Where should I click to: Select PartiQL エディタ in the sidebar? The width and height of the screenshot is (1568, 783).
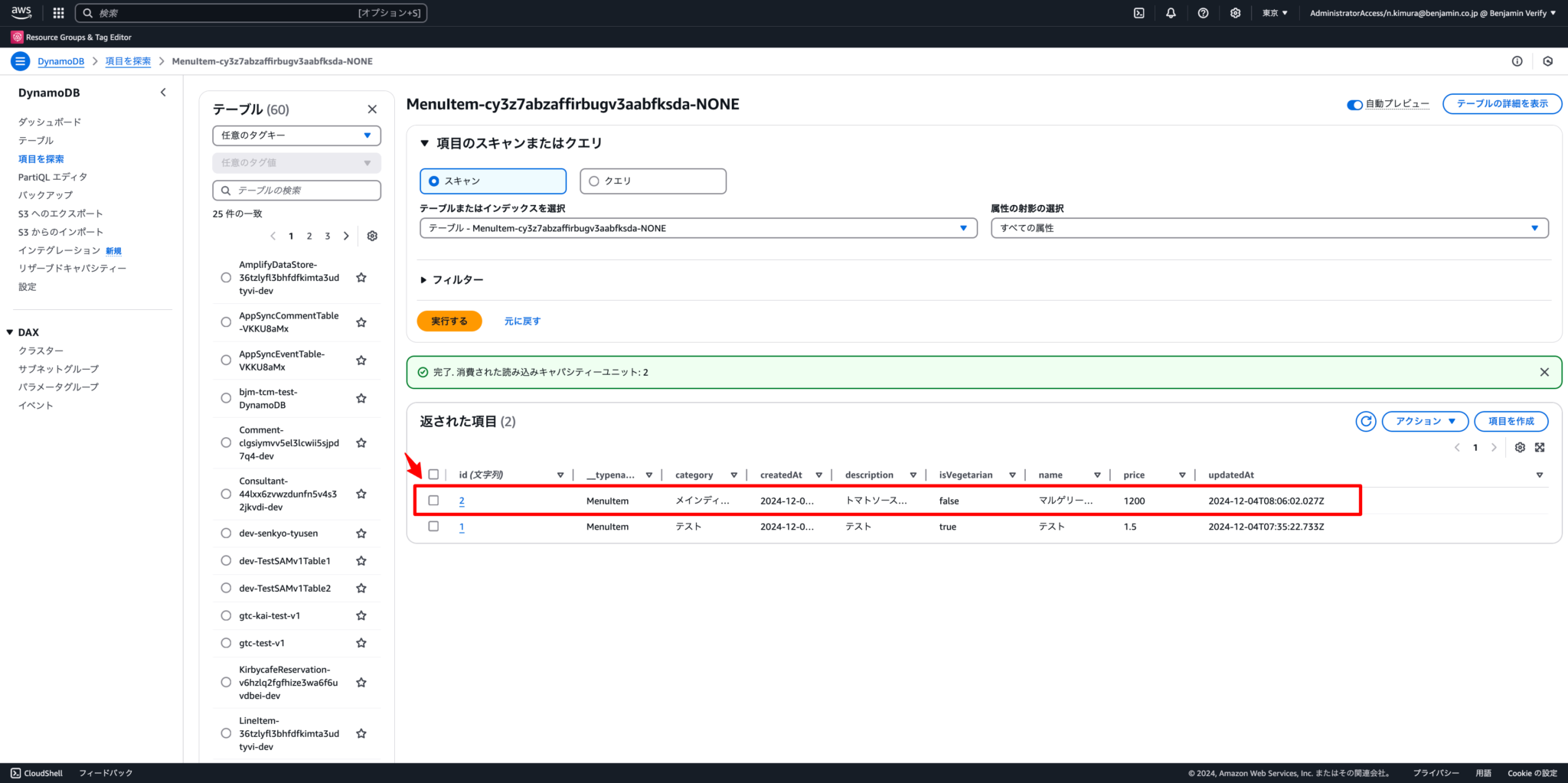point(52,176)
